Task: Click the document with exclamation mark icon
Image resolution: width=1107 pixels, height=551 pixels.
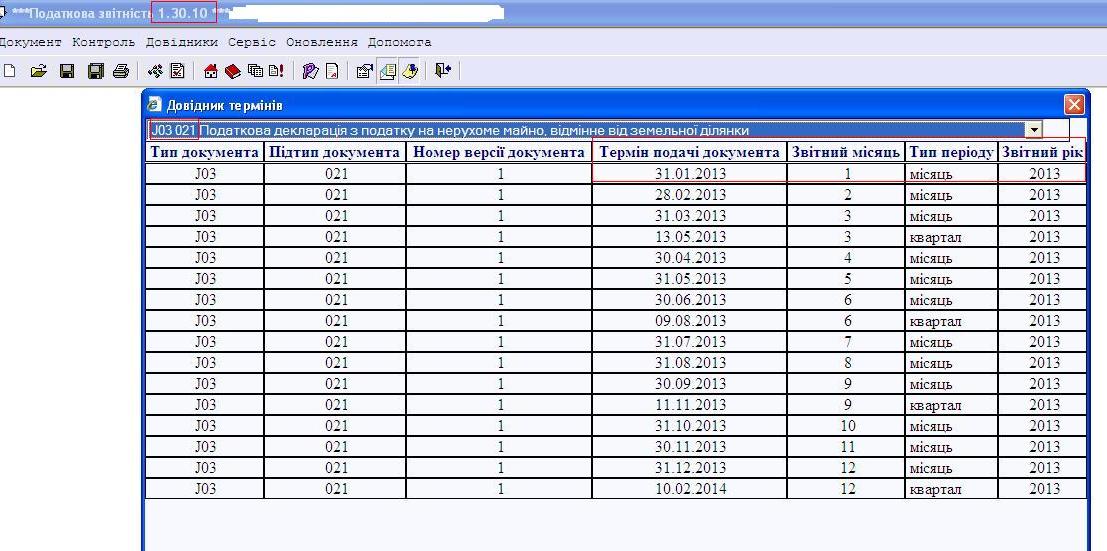Action: coord(275,71)
